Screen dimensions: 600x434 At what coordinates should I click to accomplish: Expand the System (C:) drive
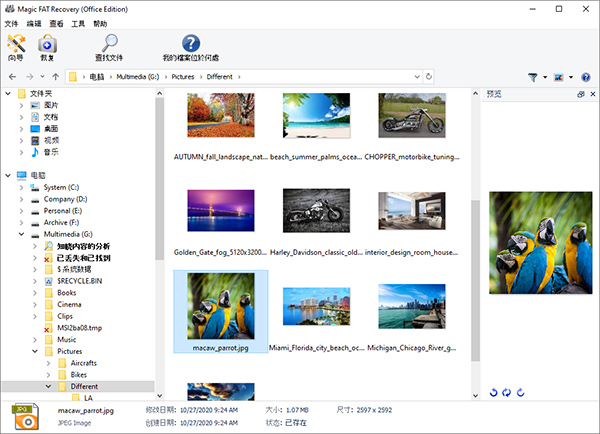click(x=21, y=188)
